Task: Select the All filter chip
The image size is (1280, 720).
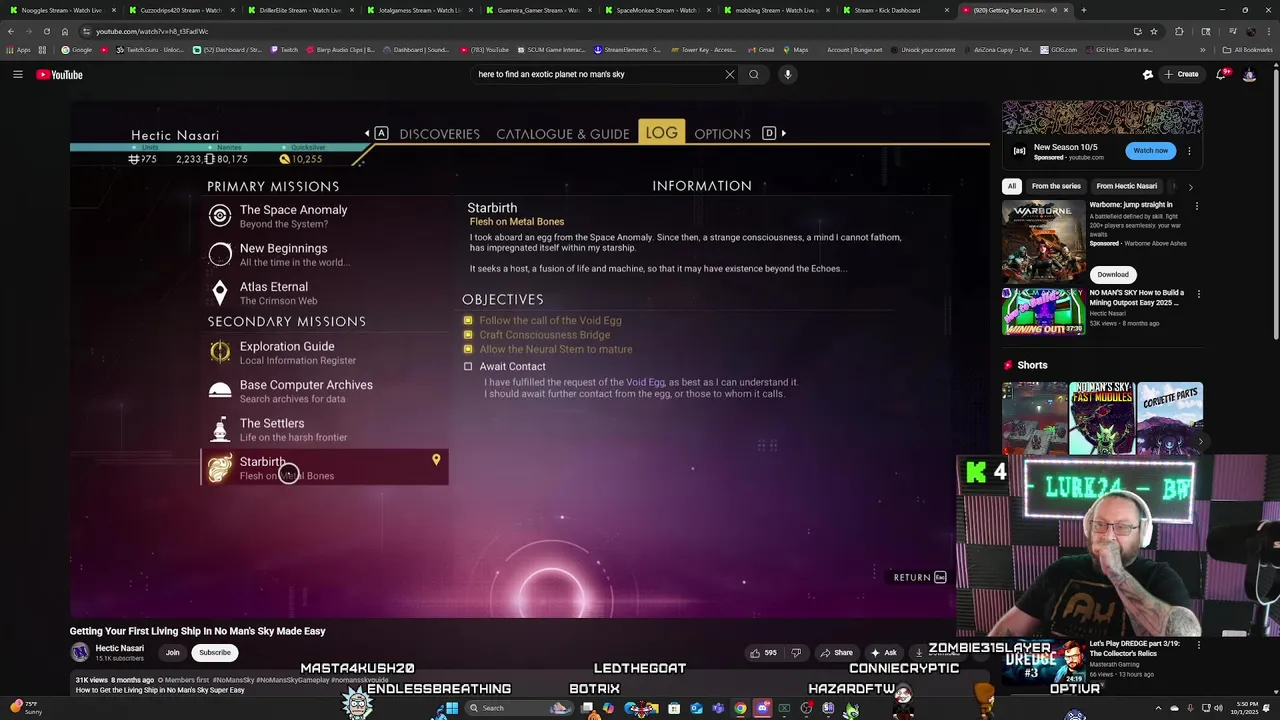Action: click(x=1012, y=186)
